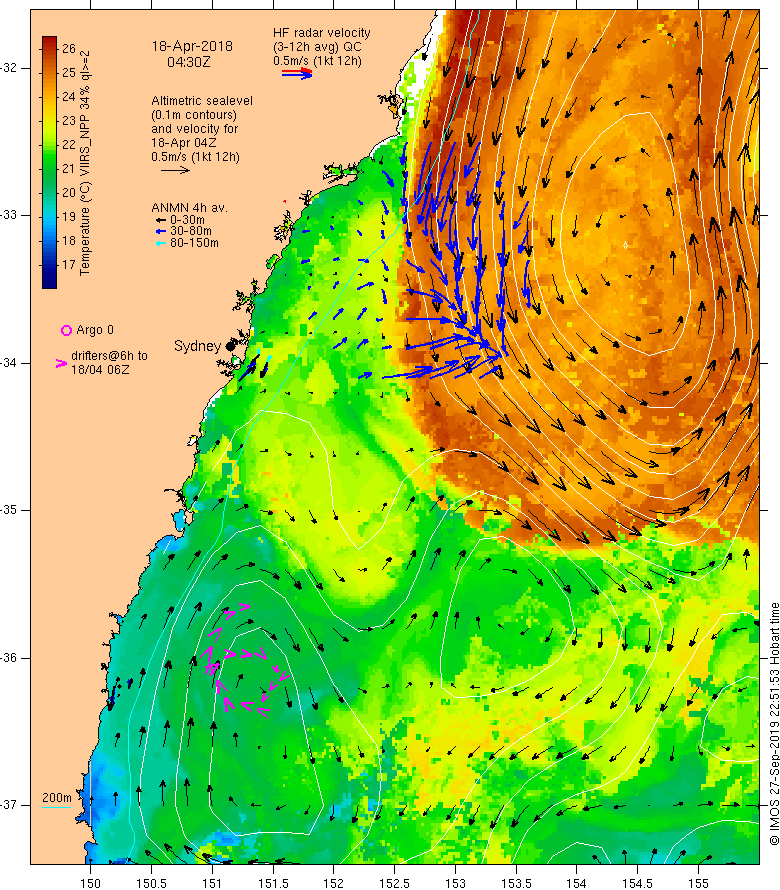
Task: Click the vertical Temperature VIIRS_NPP axis label
Action: 85,163
